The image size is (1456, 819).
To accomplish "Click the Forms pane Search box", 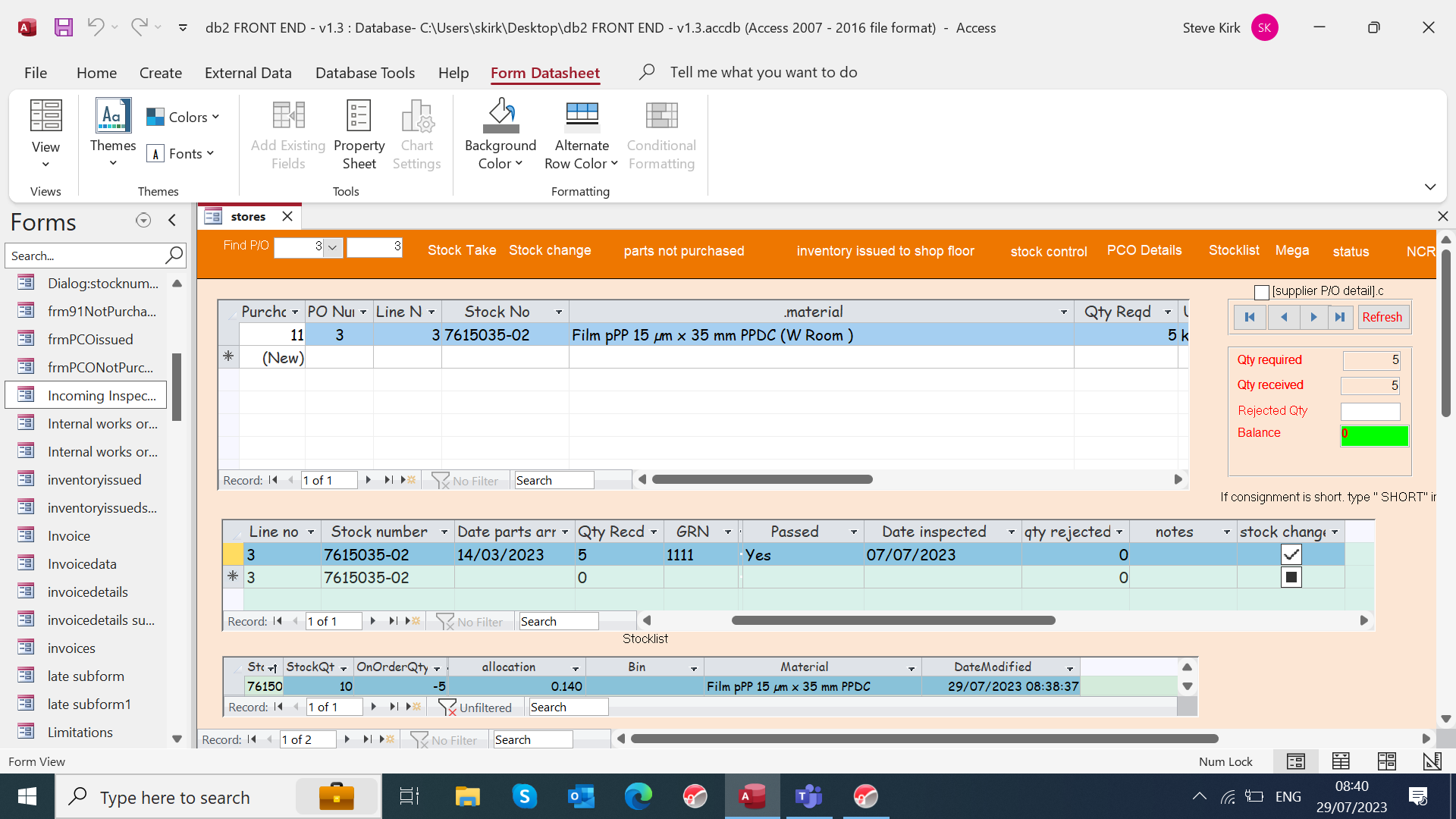I will pos(85,256).
